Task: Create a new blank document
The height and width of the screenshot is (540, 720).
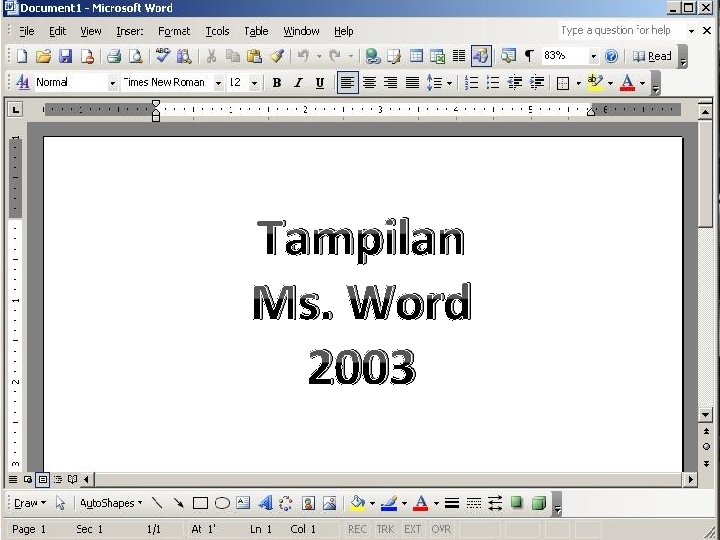Action: pyautogui.click(x=22, y=56)
